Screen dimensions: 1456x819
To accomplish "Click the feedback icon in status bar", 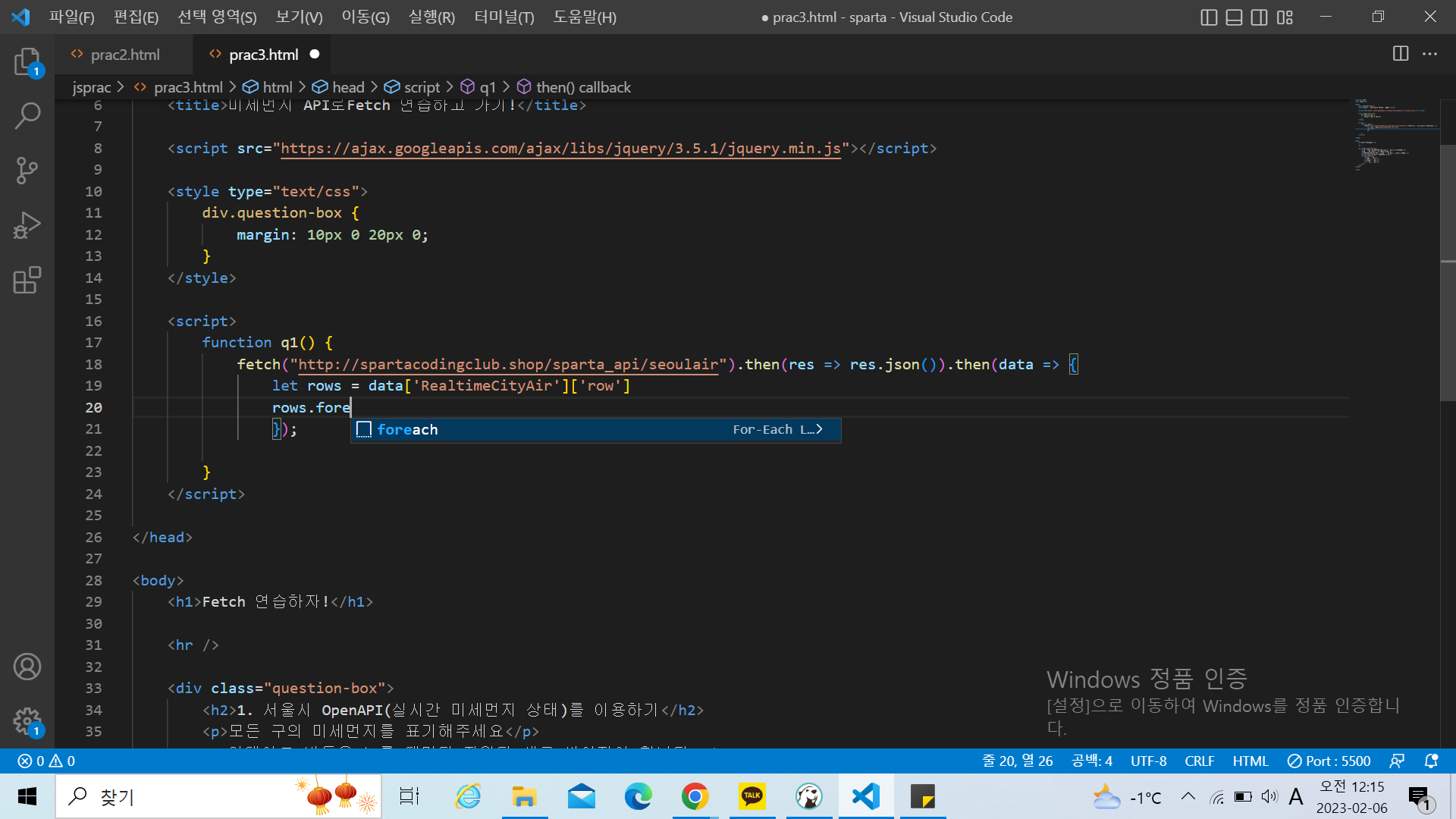I will pyautogui.click(x=1397, y=761).
